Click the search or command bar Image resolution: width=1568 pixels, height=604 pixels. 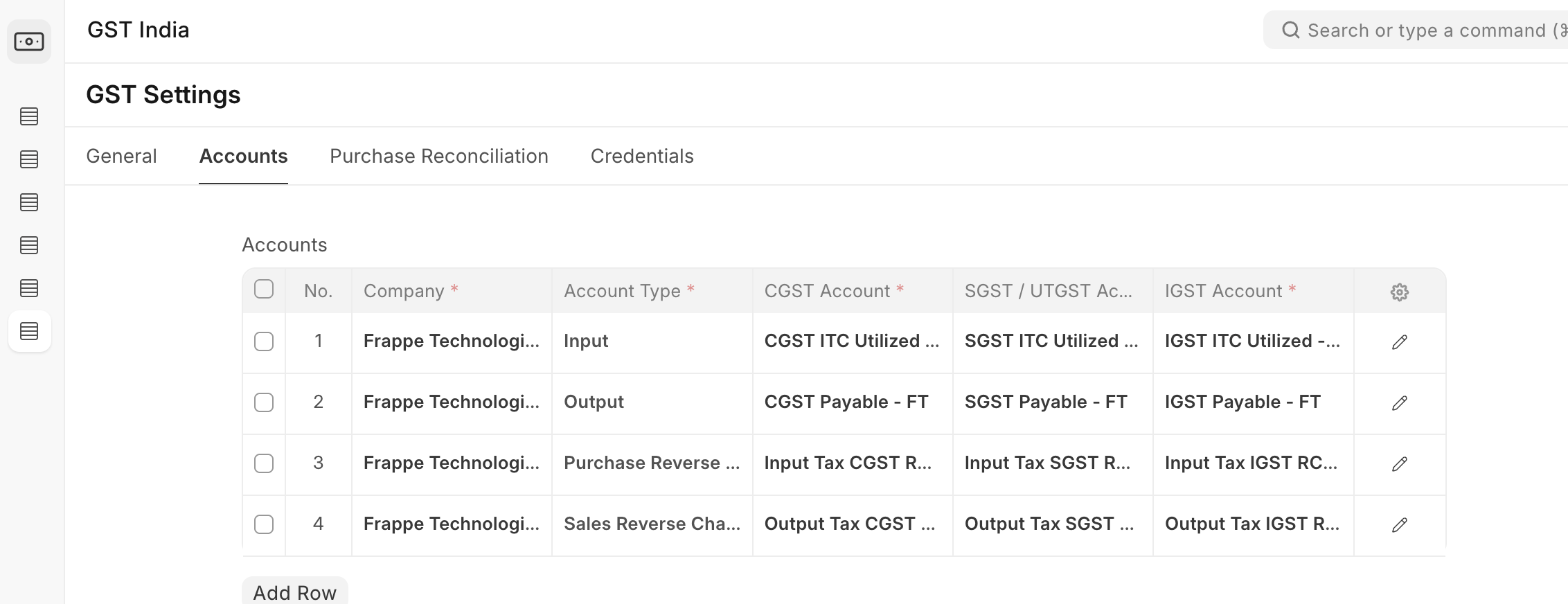[1420, 30]
